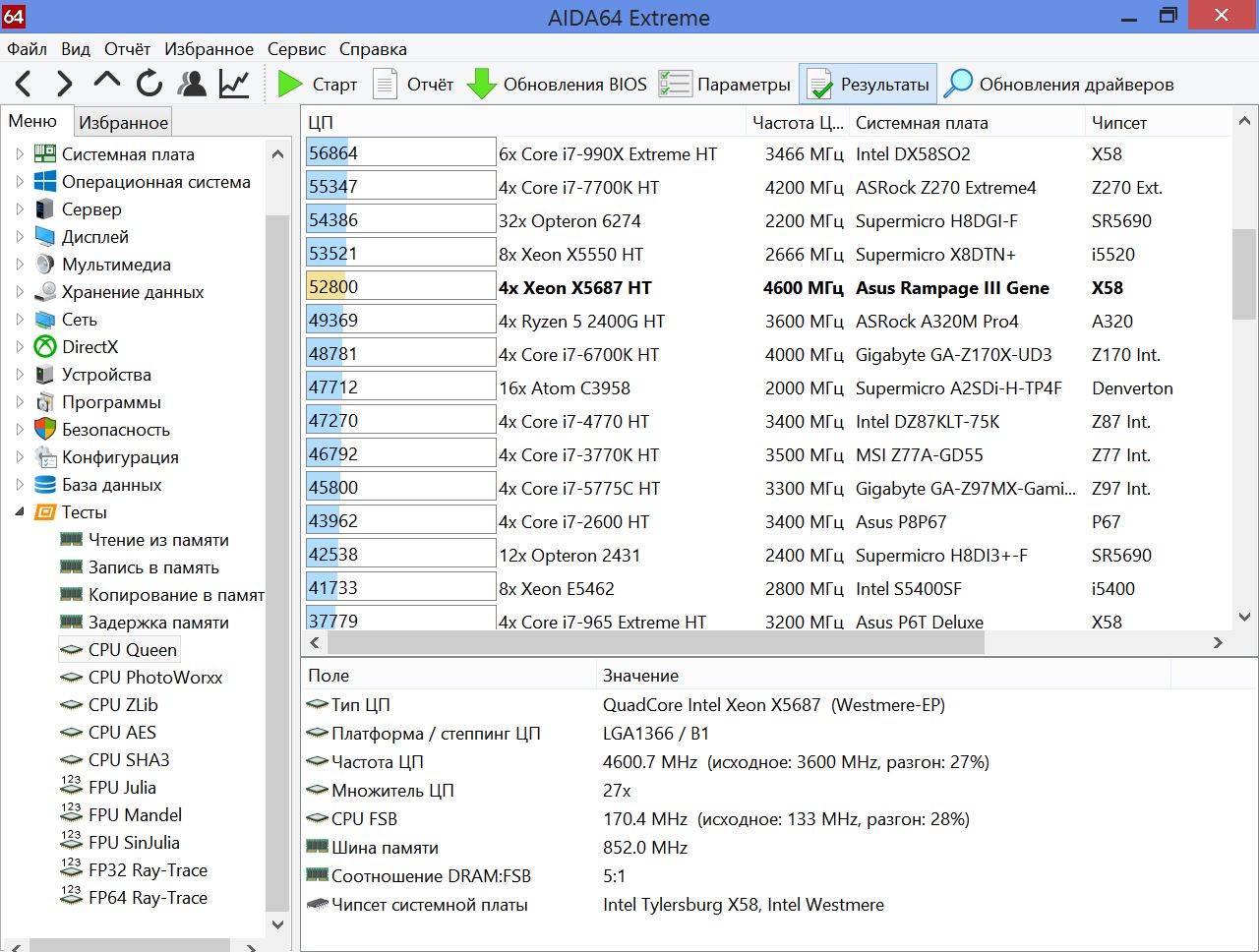Select the Сервер tree icon
This screenshot has height=952, width=1259.
click(45, 209)
